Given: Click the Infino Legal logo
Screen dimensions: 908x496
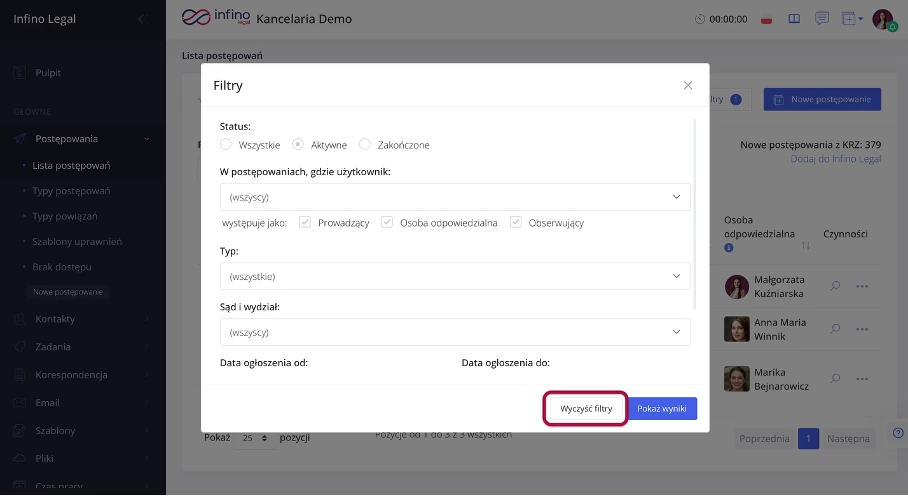Looking at the screenshot, I should [x=216, y=17].
